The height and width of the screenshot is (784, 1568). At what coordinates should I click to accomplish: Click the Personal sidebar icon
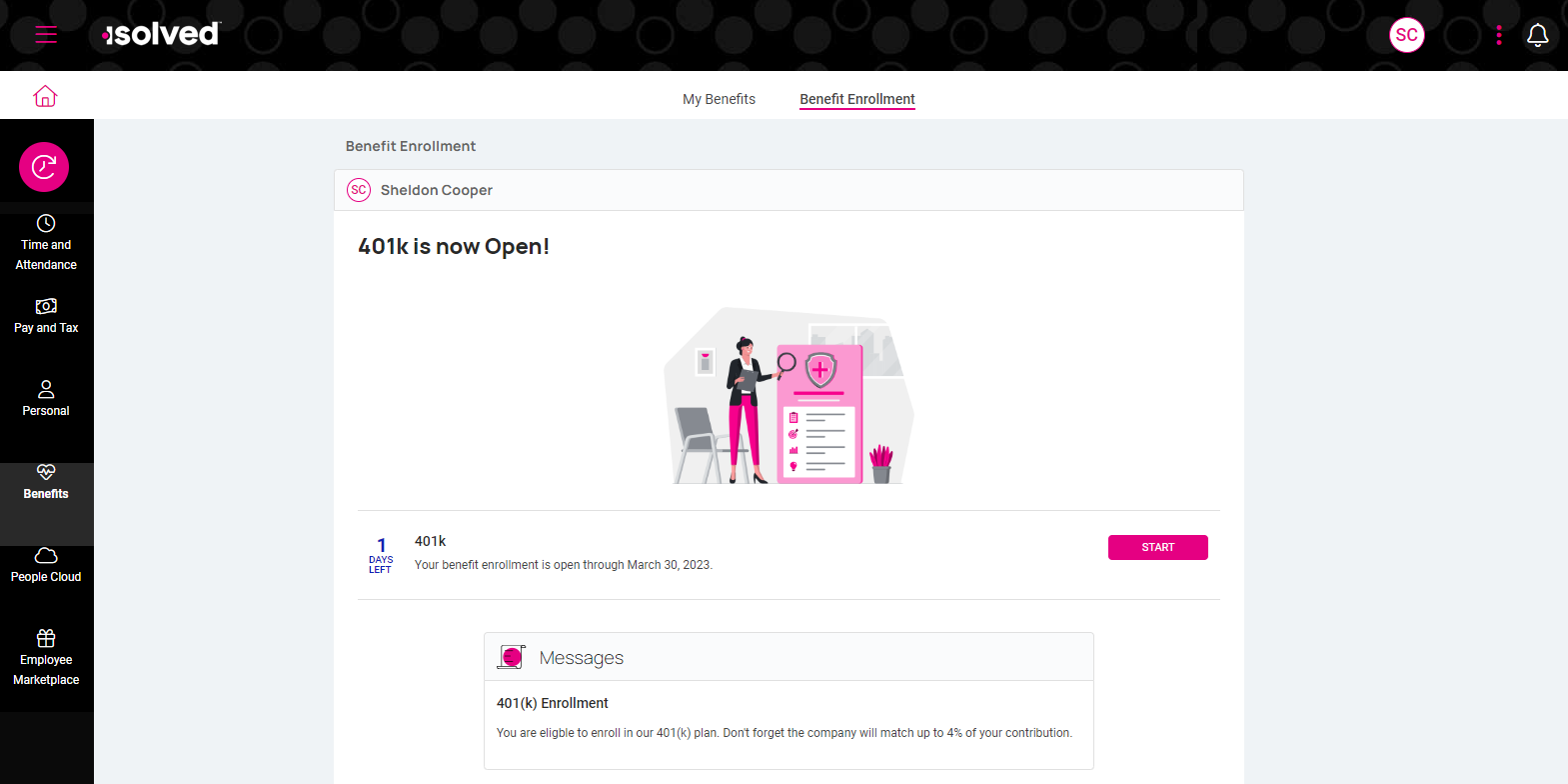coord(46,398)
